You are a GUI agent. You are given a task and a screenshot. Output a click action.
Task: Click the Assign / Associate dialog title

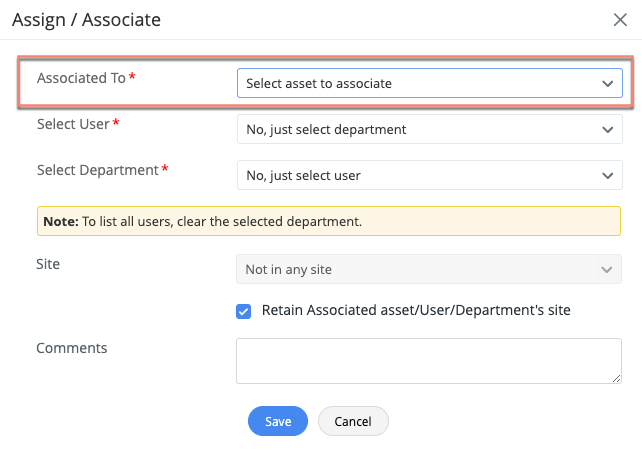(x=86, y=19)
